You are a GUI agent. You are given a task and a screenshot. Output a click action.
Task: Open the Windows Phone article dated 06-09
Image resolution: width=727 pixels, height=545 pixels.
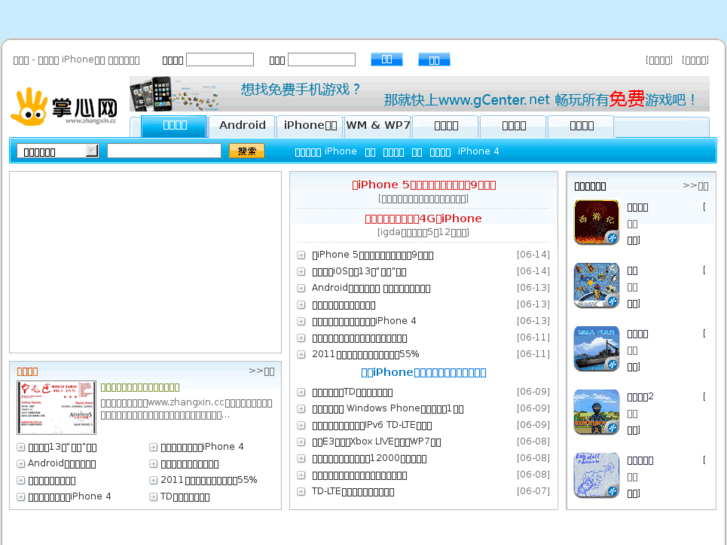point(388,409)
